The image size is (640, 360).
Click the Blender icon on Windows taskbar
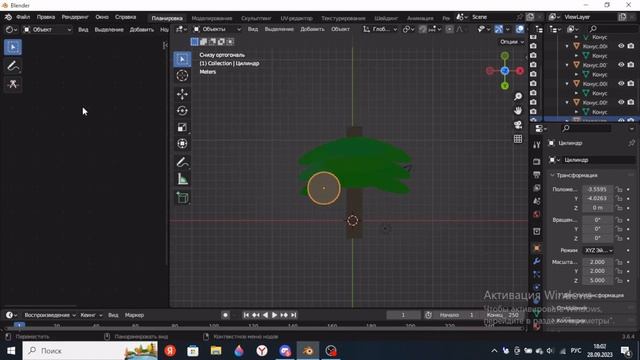click(x=308, y=351)
